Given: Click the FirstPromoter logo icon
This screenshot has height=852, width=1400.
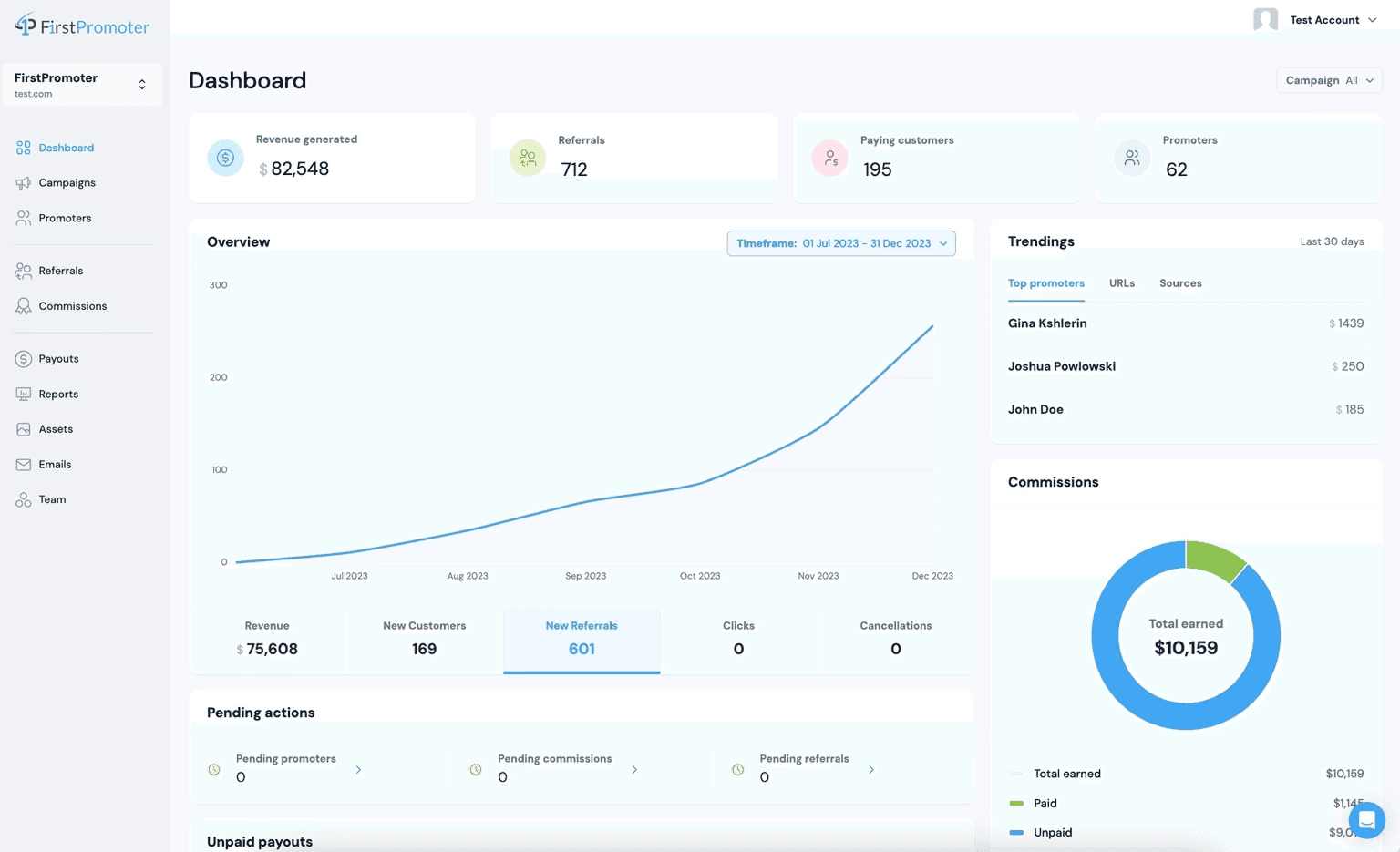Looking at the screenshot, I should (x=26, y=25).
